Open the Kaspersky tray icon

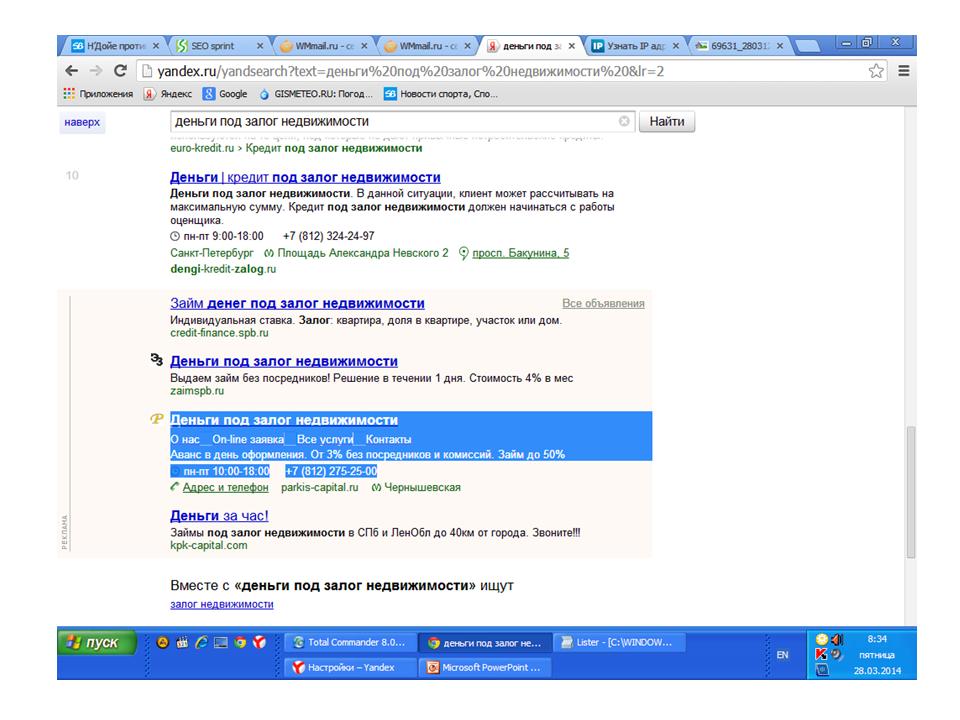(821, 654)
